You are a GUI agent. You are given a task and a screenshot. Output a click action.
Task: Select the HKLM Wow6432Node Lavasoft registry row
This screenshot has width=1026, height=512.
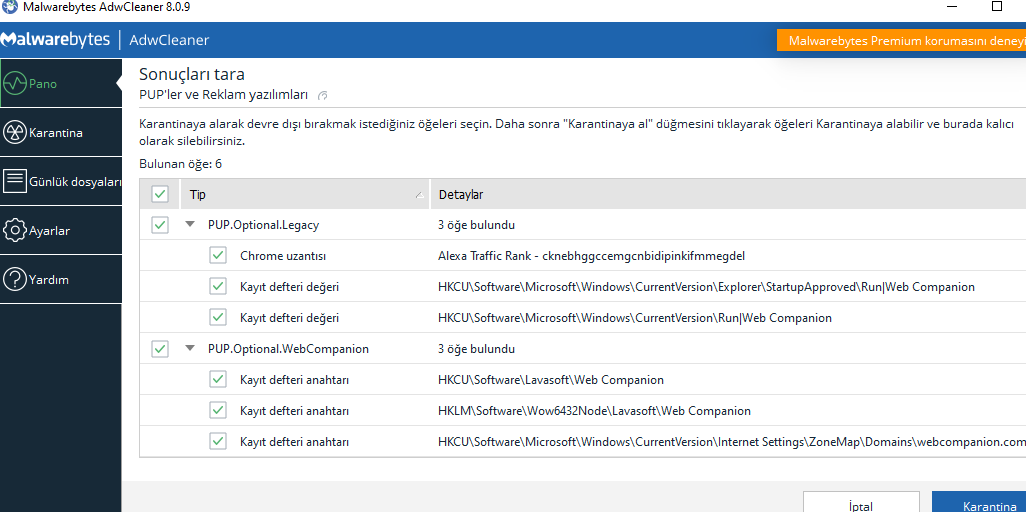594,411
